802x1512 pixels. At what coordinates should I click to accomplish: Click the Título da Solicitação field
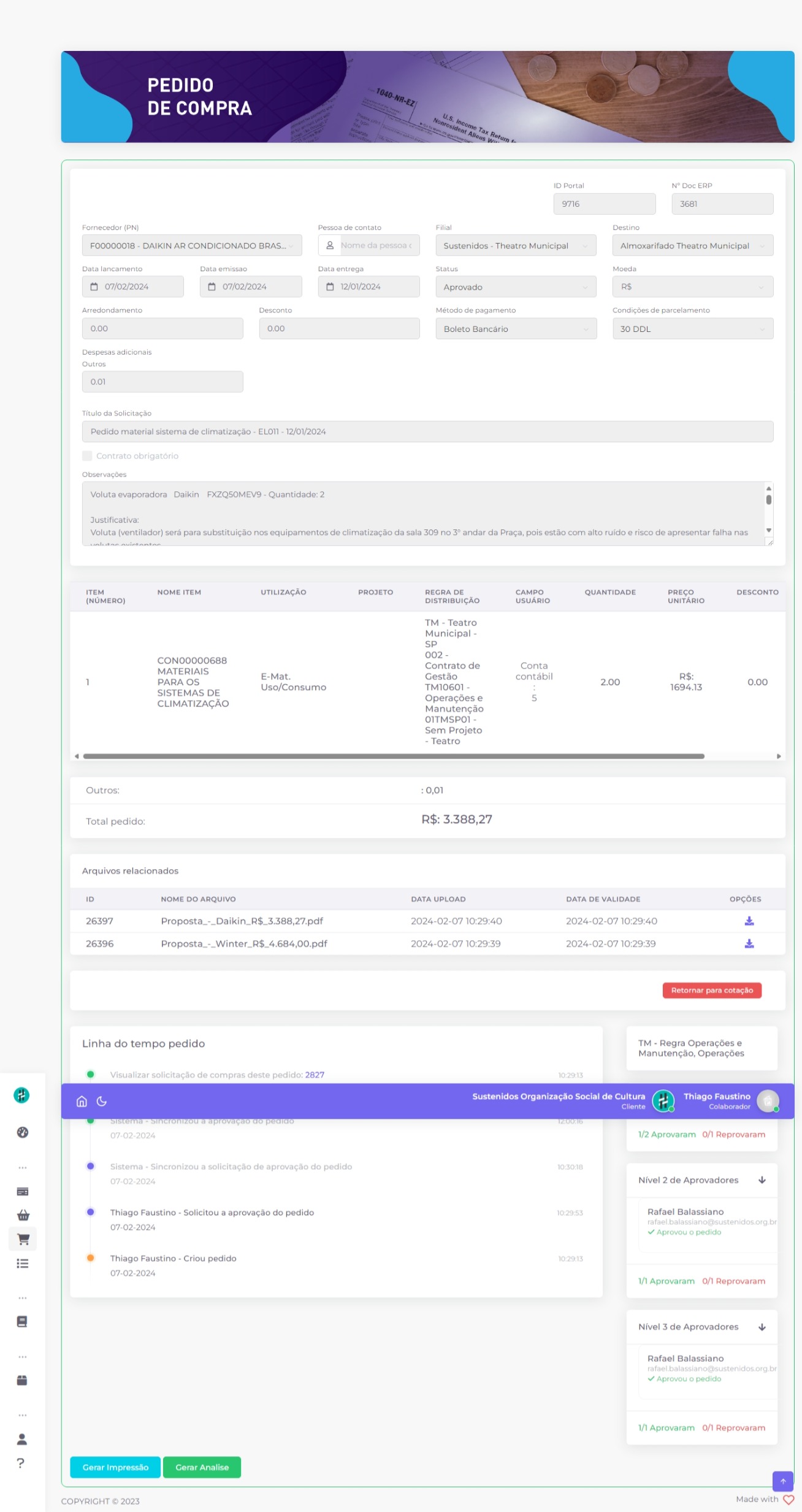click(x=427, y=431)
